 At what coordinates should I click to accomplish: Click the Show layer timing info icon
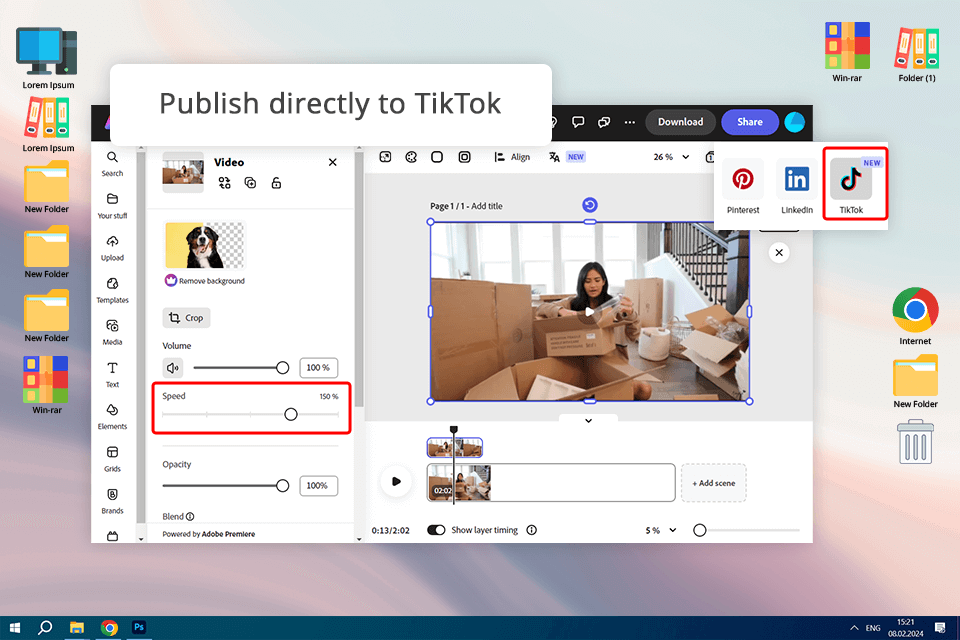point(531,530)
